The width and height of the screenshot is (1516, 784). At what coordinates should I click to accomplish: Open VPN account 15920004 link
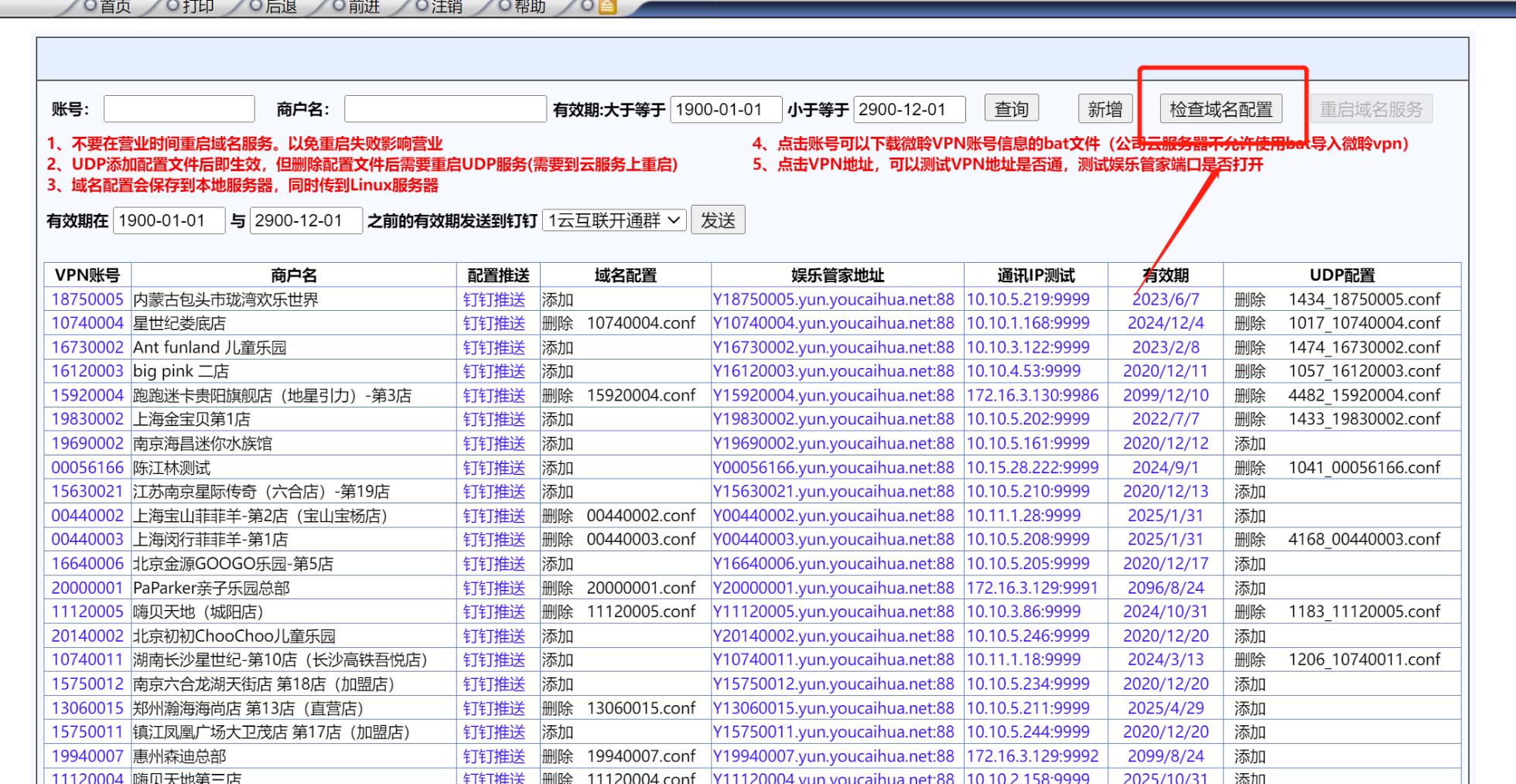(87, 395)
